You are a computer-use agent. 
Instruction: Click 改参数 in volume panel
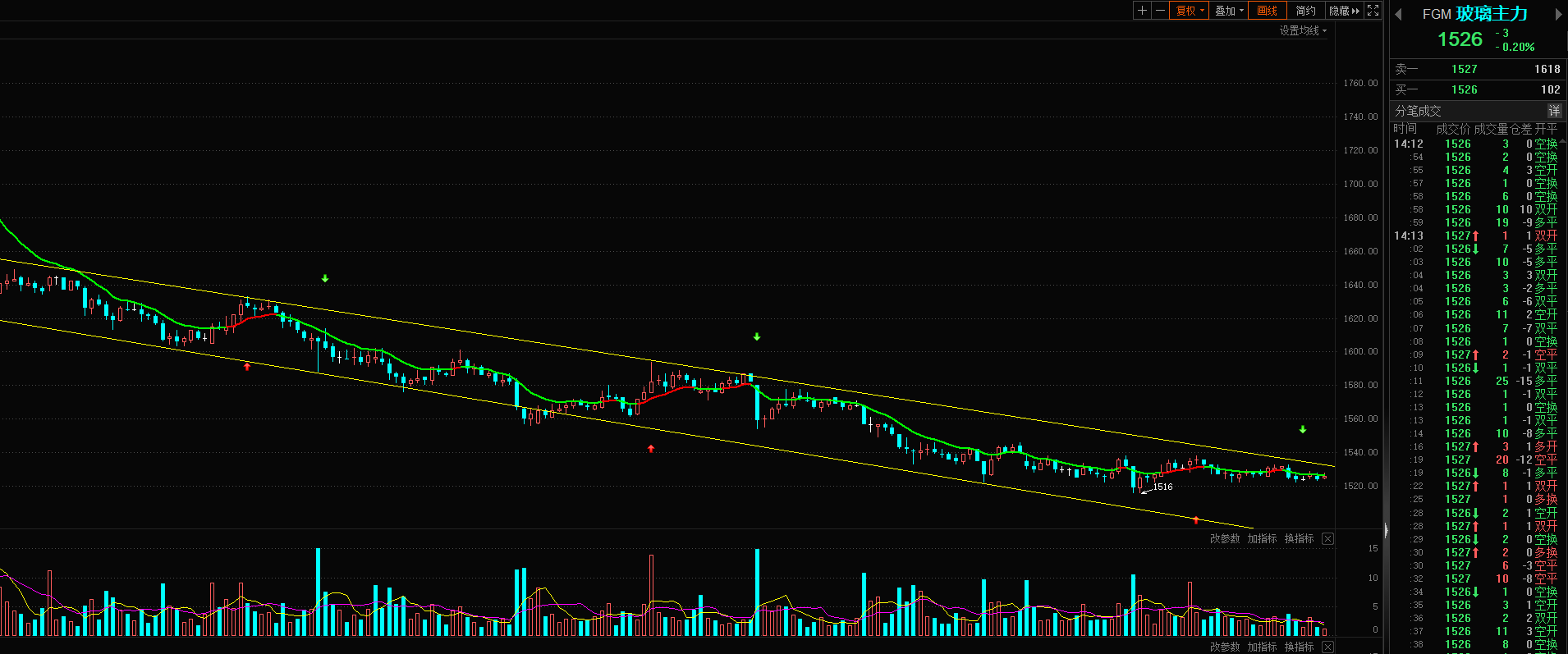pos(1225,538)
